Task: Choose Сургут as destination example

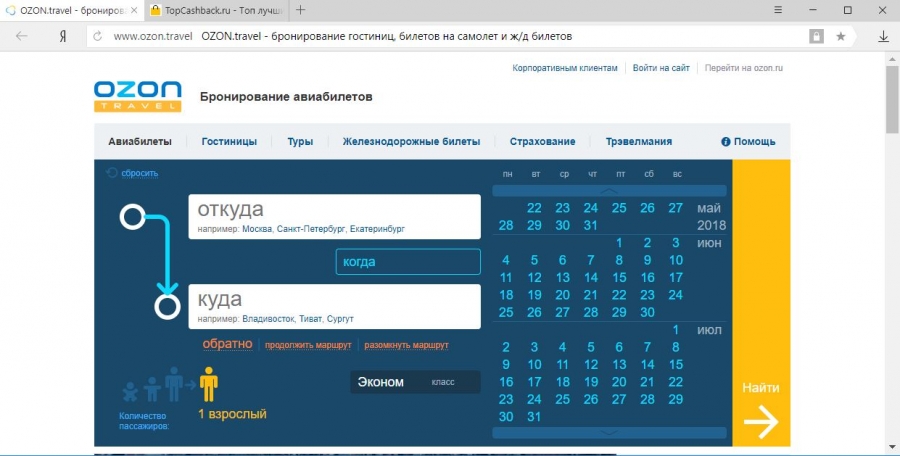Action: point(340,319)
